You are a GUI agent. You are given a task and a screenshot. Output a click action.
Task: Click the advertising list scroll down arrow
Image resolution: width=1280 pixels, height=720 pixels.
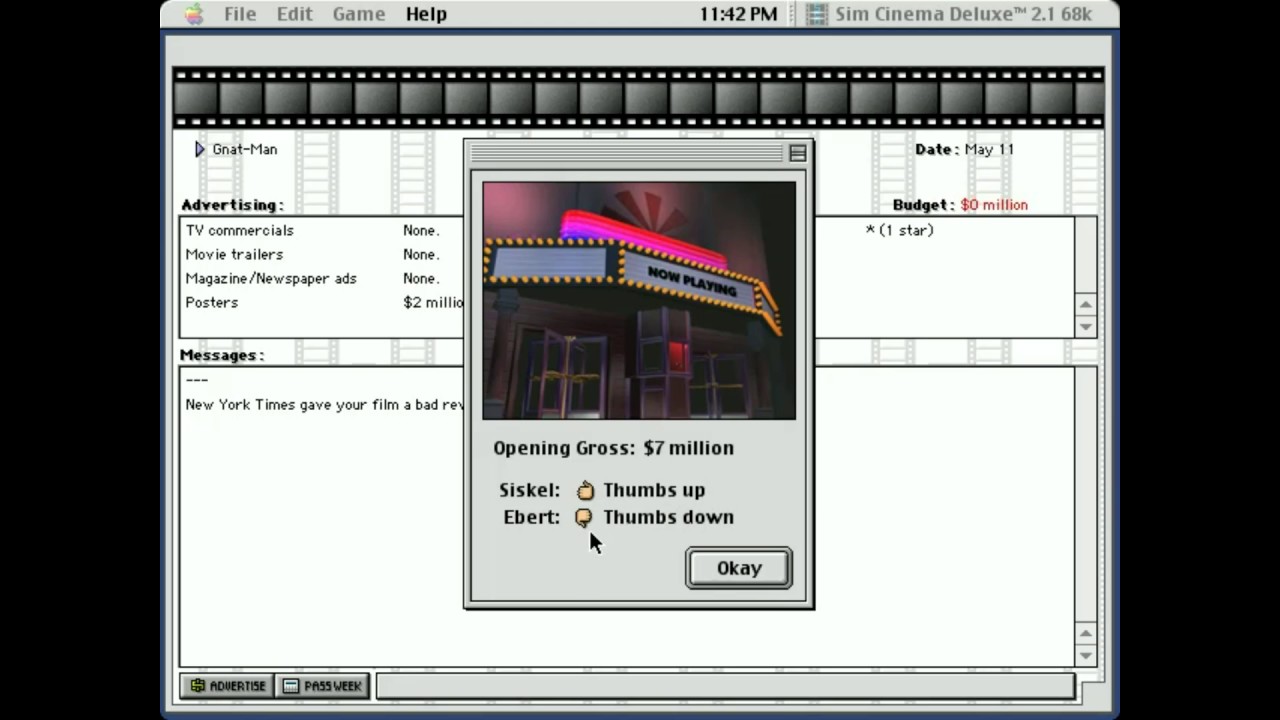(x=1086, y=327)
